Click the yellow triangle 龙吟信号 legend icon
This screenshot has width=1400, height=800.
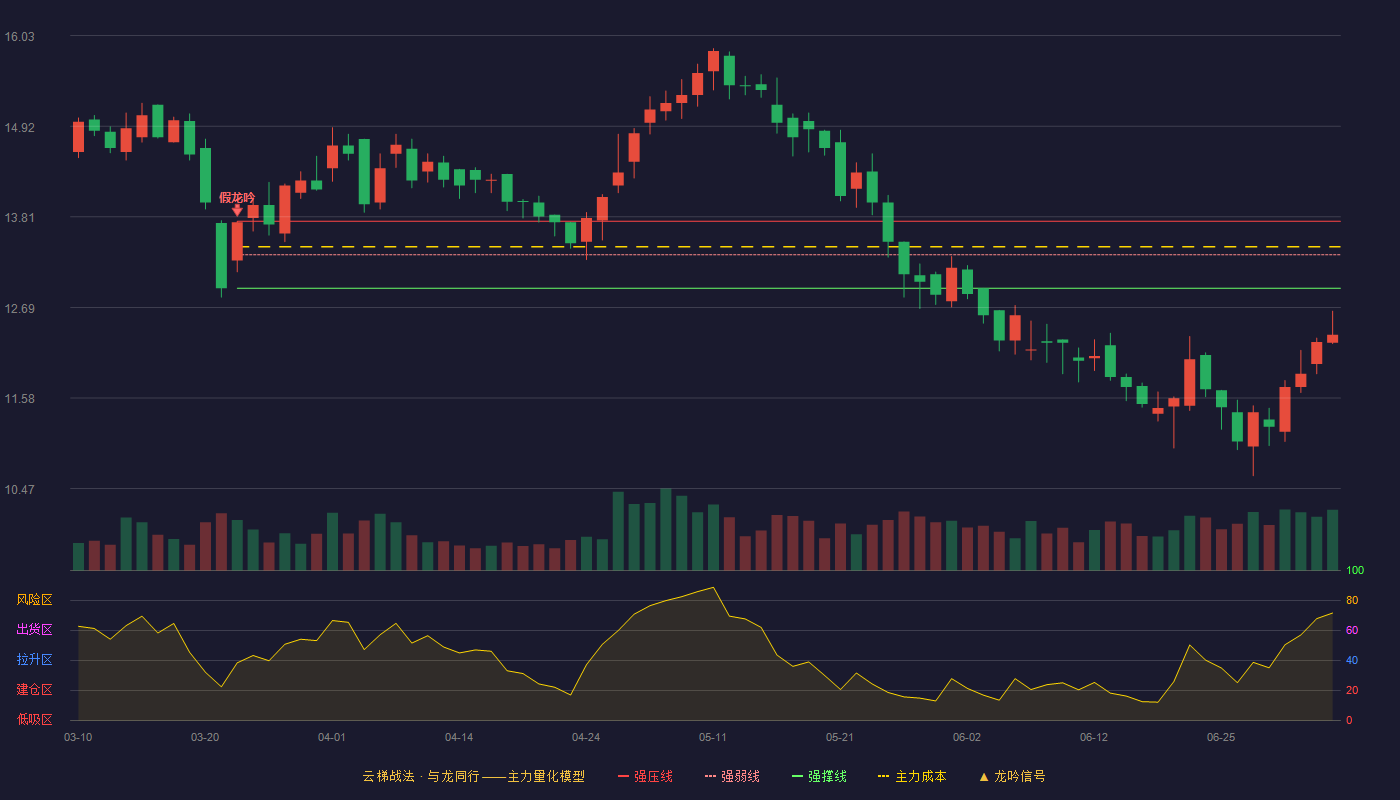coord(983,777)
